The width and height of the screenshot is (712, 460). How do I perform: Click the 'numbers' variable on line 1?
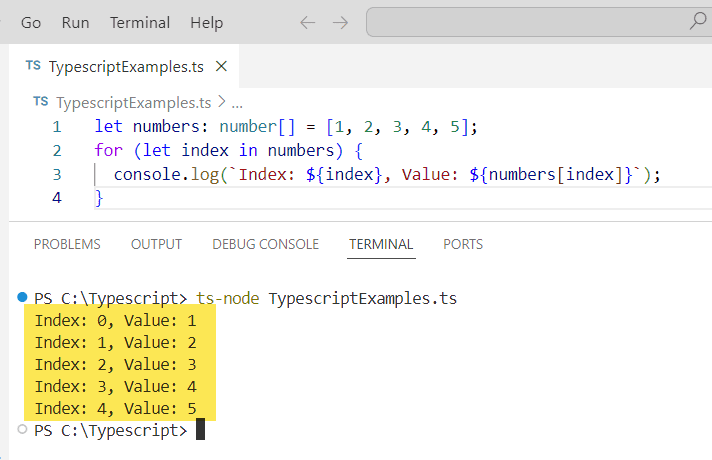click(166, 127)
